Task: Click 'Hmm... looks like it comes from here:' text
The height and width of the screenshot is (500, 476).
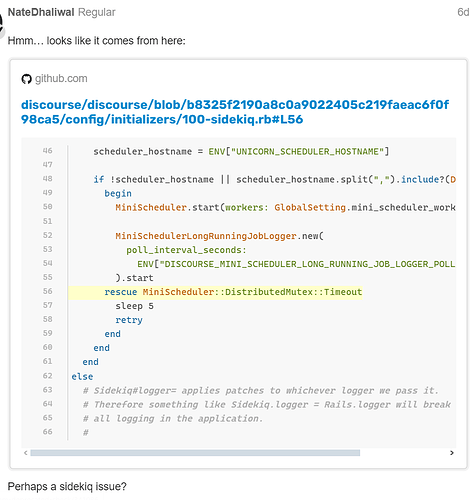Action: tap(96, 41)
